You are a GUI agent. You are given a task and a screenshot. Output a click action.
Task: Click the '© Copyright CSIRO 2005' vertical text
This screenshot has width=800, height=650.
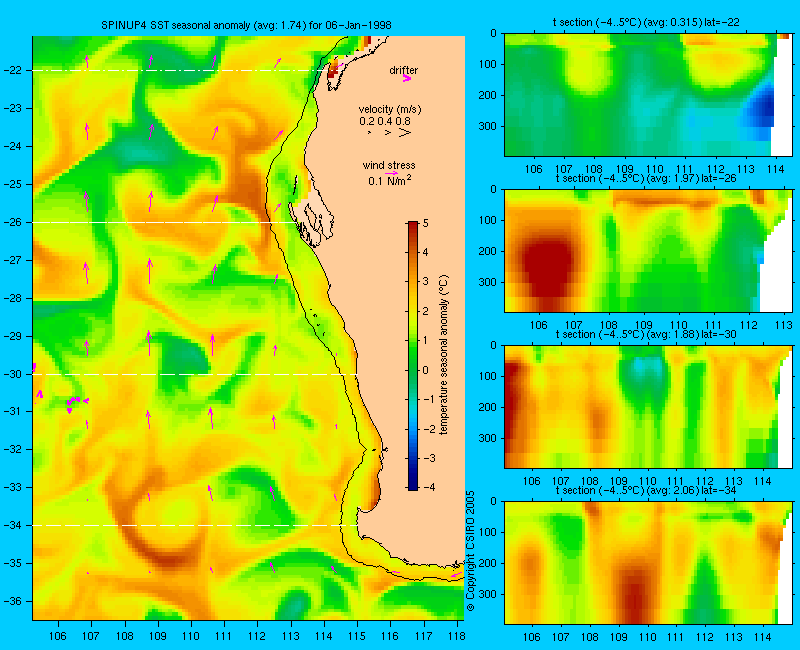[x=470, y=551]
